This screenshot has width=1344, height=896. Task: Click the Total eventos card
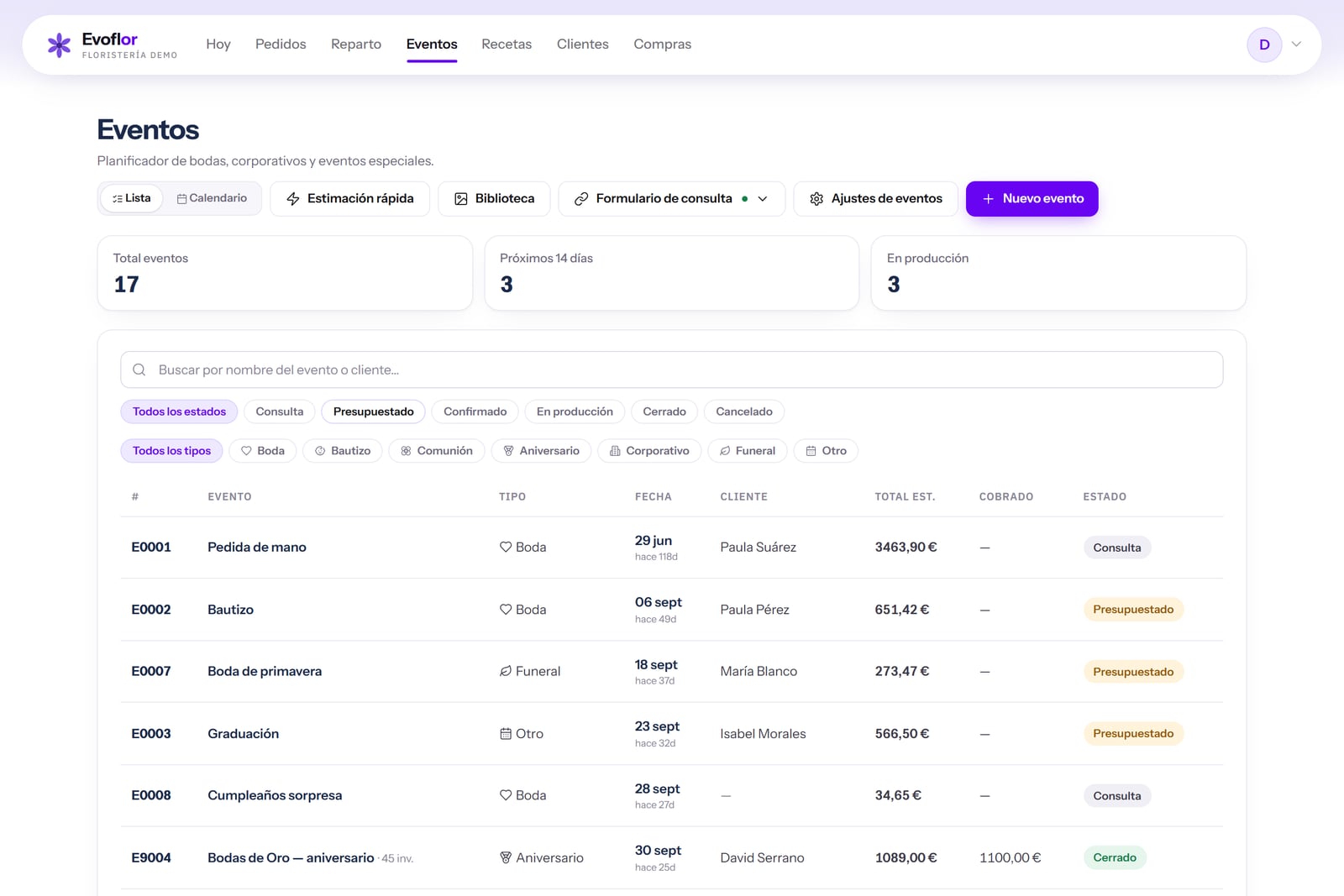click(x=285, y=273)
